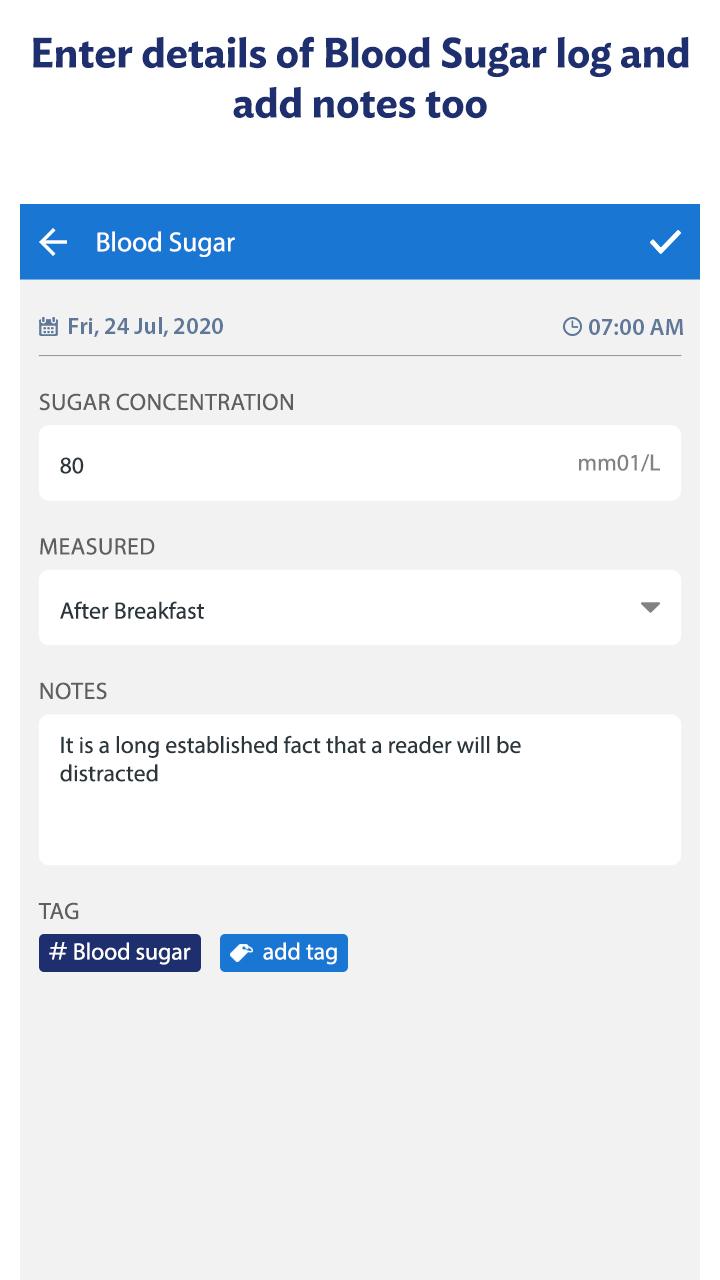Click the # Blood sugar tag button
The width and height of the screenshot is (720, 1280).
[119, 952]
